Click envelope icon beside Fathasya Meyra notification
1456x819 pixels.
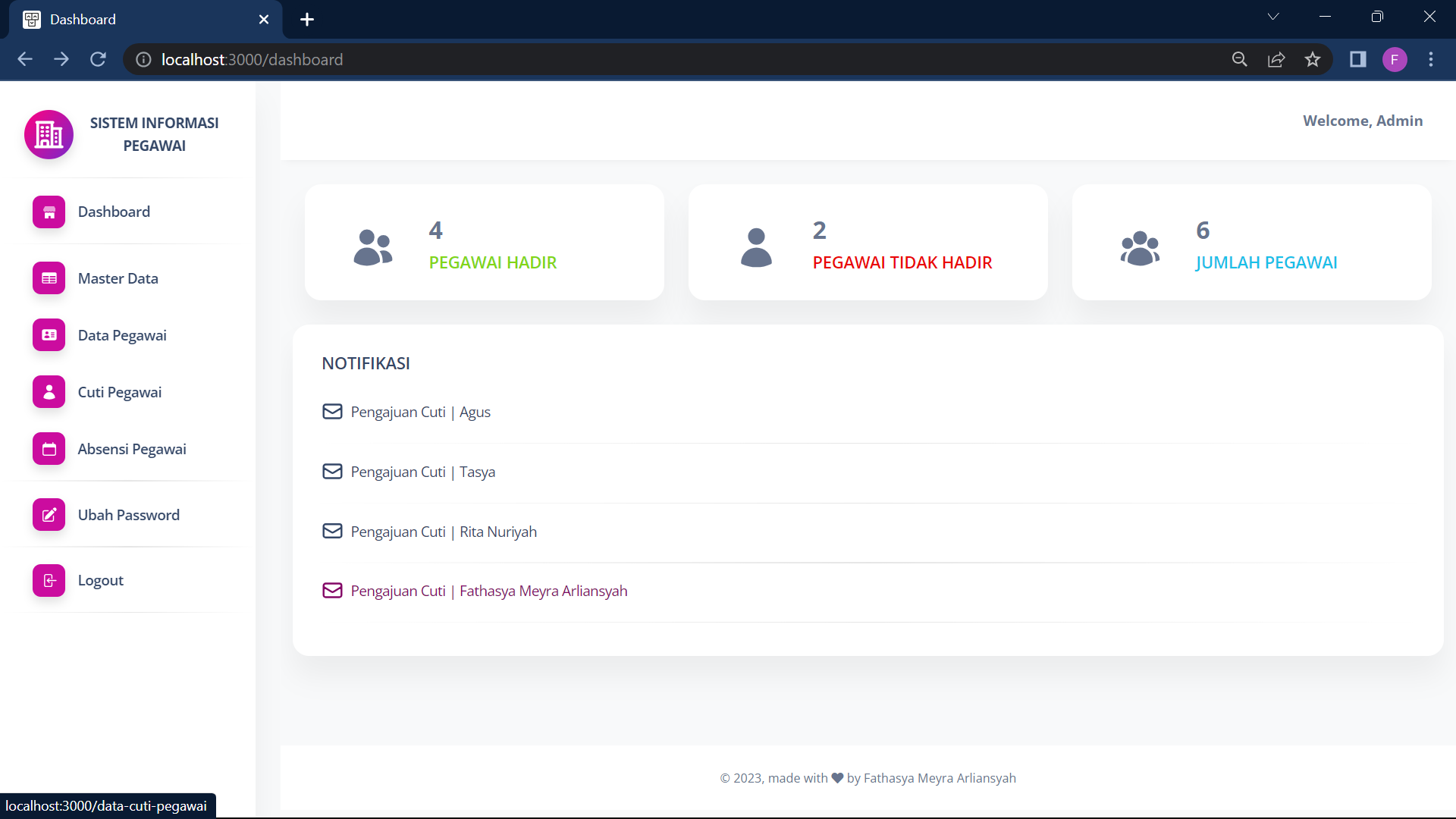332,590
